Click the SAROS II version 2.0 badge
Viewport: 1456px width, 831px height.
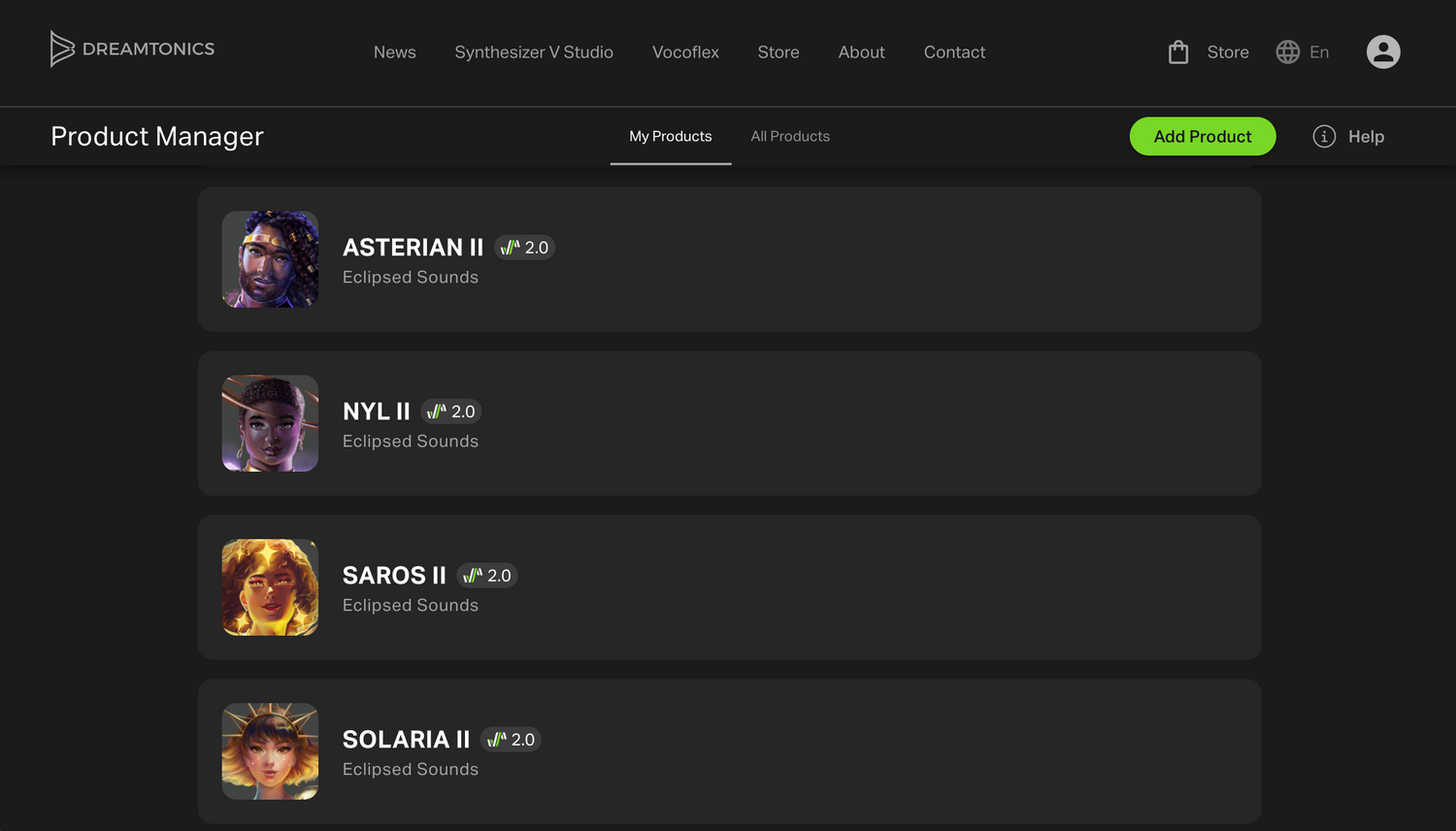pos(487,576)
